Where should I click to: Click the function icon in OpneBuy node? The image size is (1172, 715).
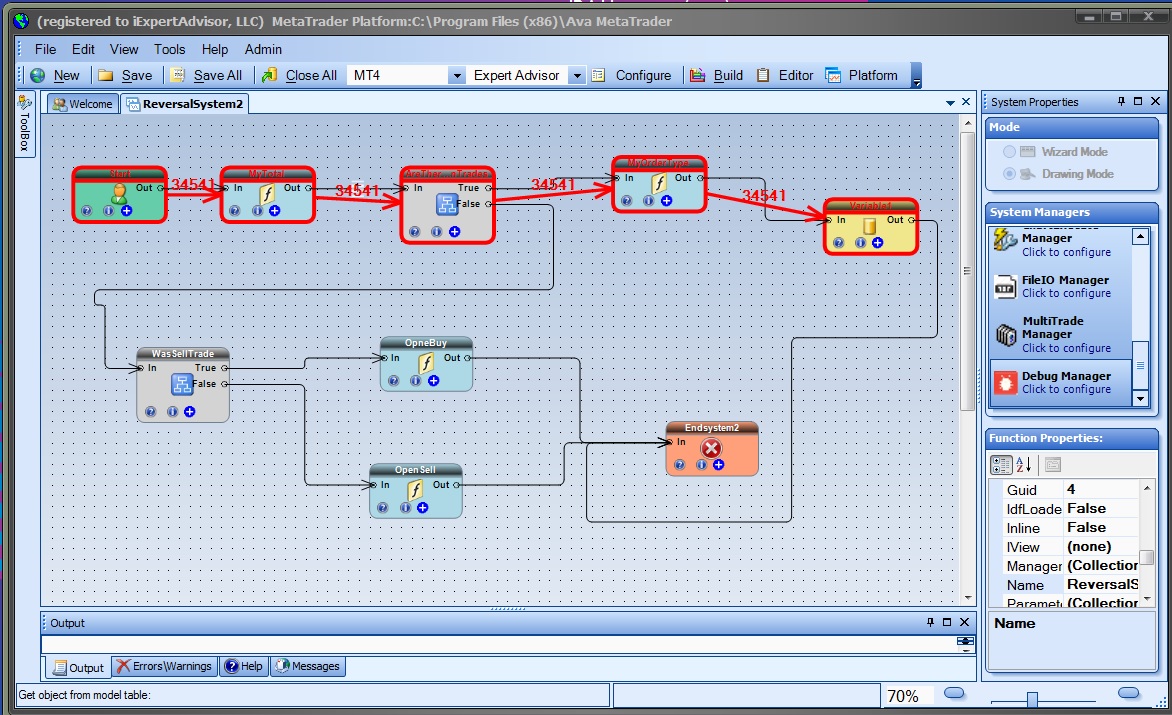pyautogui.click(x=426, y=363)
